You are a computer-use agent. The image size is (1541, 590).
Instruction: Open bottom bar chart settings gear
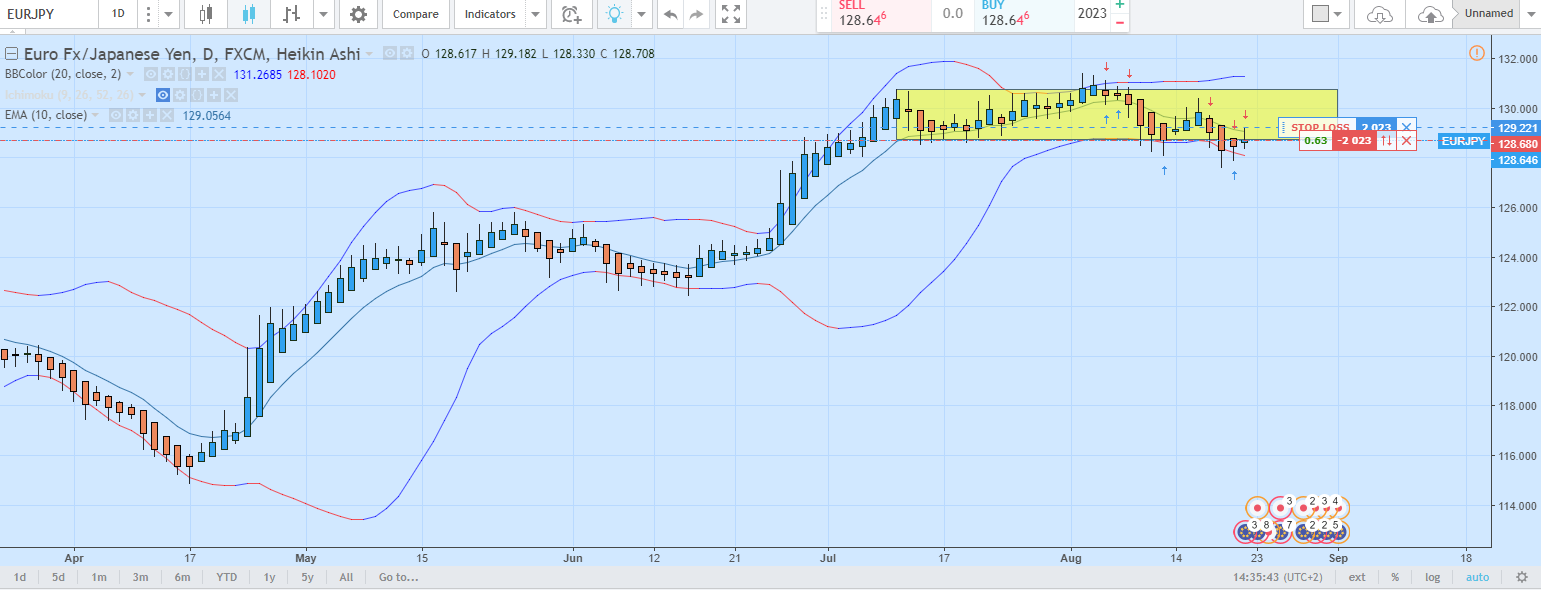(x=1521, y=577)
